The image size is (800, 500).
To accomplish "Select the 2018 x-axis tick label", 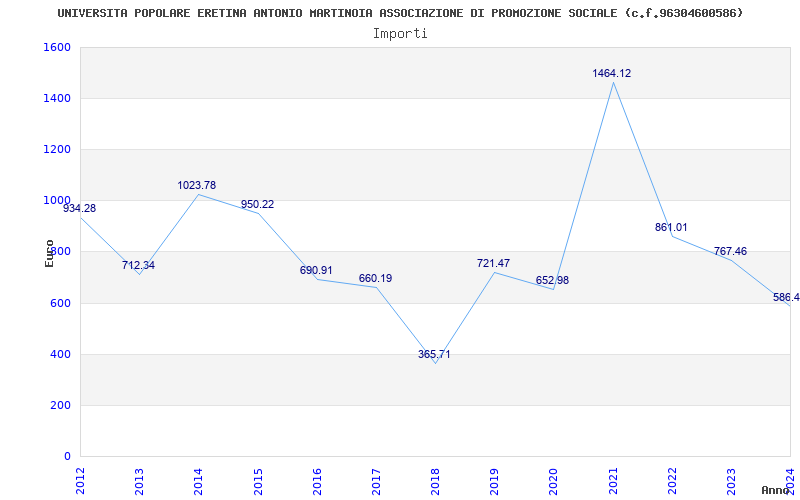I will click(435, 481).
